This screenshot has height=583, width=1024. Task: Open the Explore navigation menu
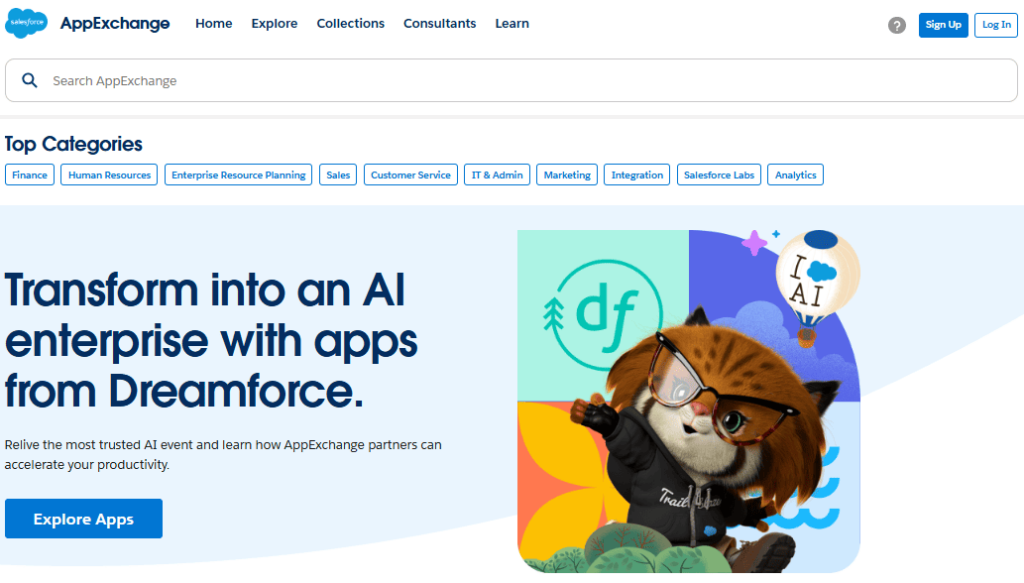tap(274, 24)
